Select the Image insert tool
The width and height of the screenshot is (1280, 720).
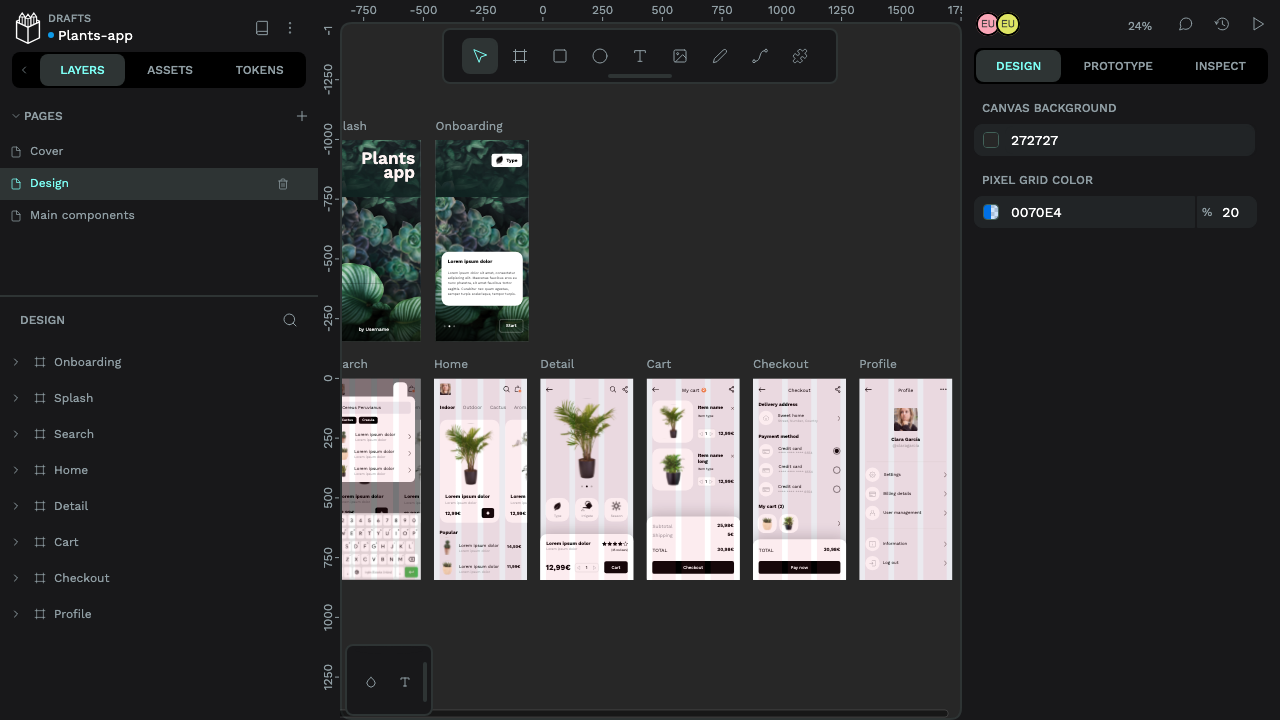(x=680, y=56)
